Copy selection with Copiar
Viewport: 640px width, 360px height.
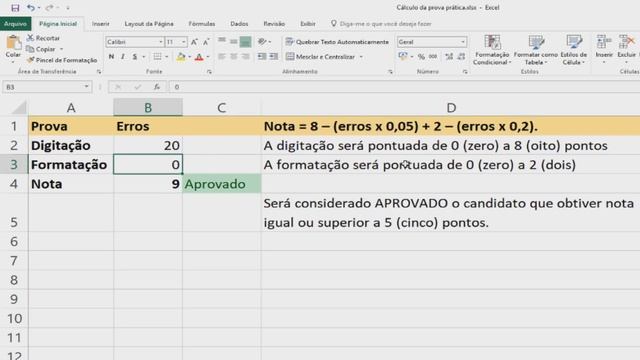coord(41,49)
